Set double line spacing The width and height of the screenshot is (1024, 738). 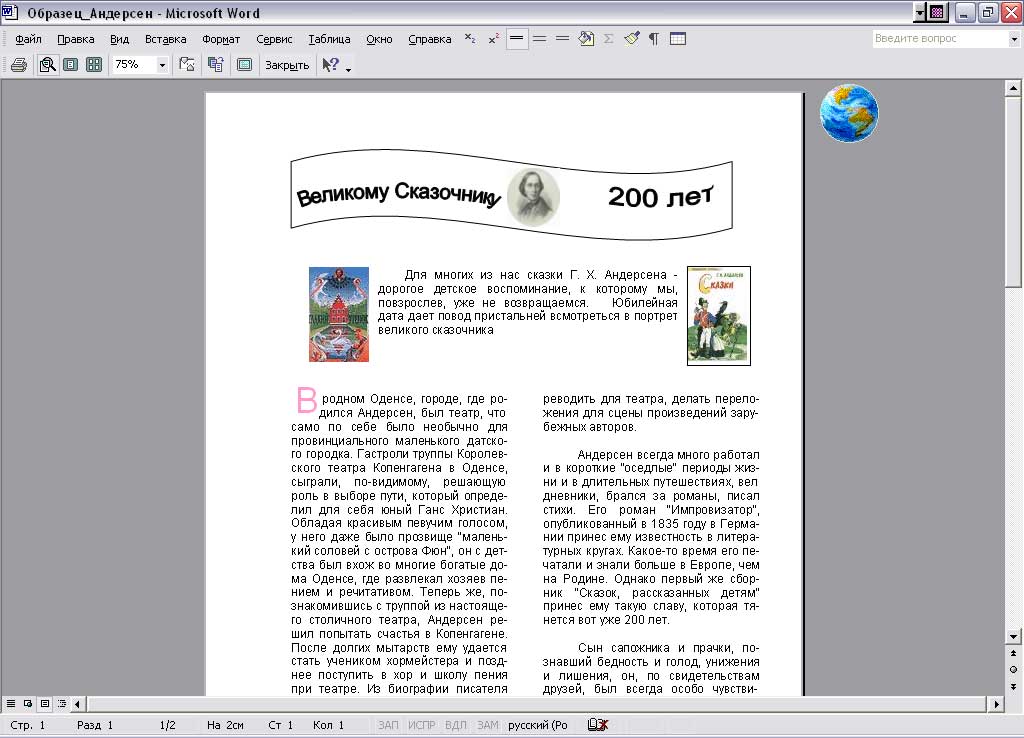[562, 39]
